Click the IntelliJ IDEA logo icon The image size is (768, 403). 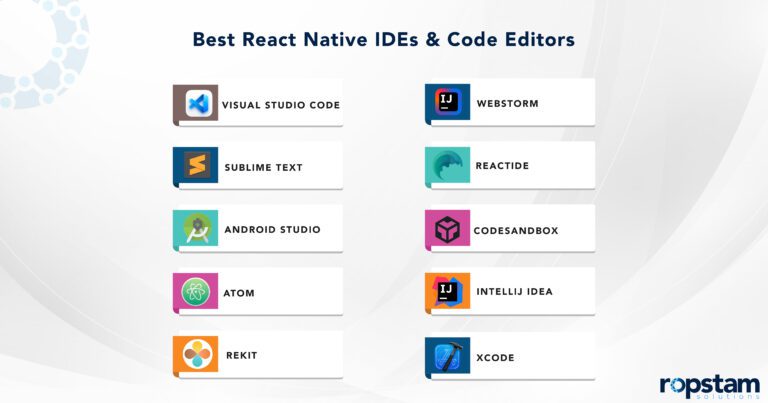(449, 291)
